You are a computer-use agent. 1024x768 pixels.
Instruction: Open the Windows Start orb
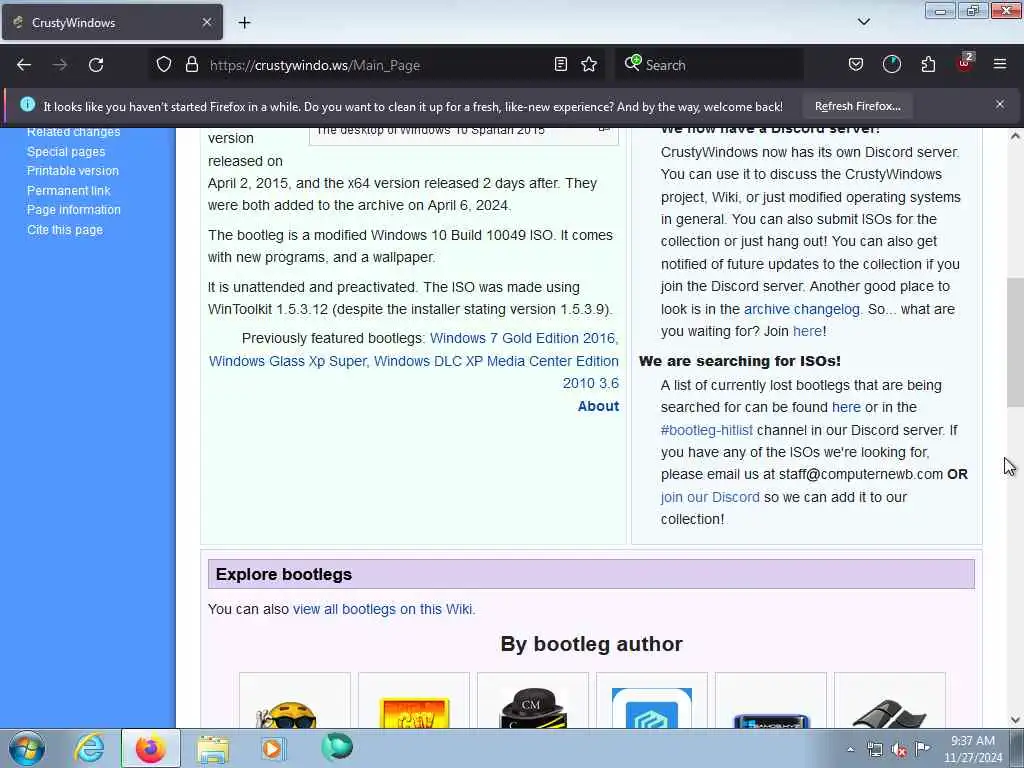click(27, 748)
